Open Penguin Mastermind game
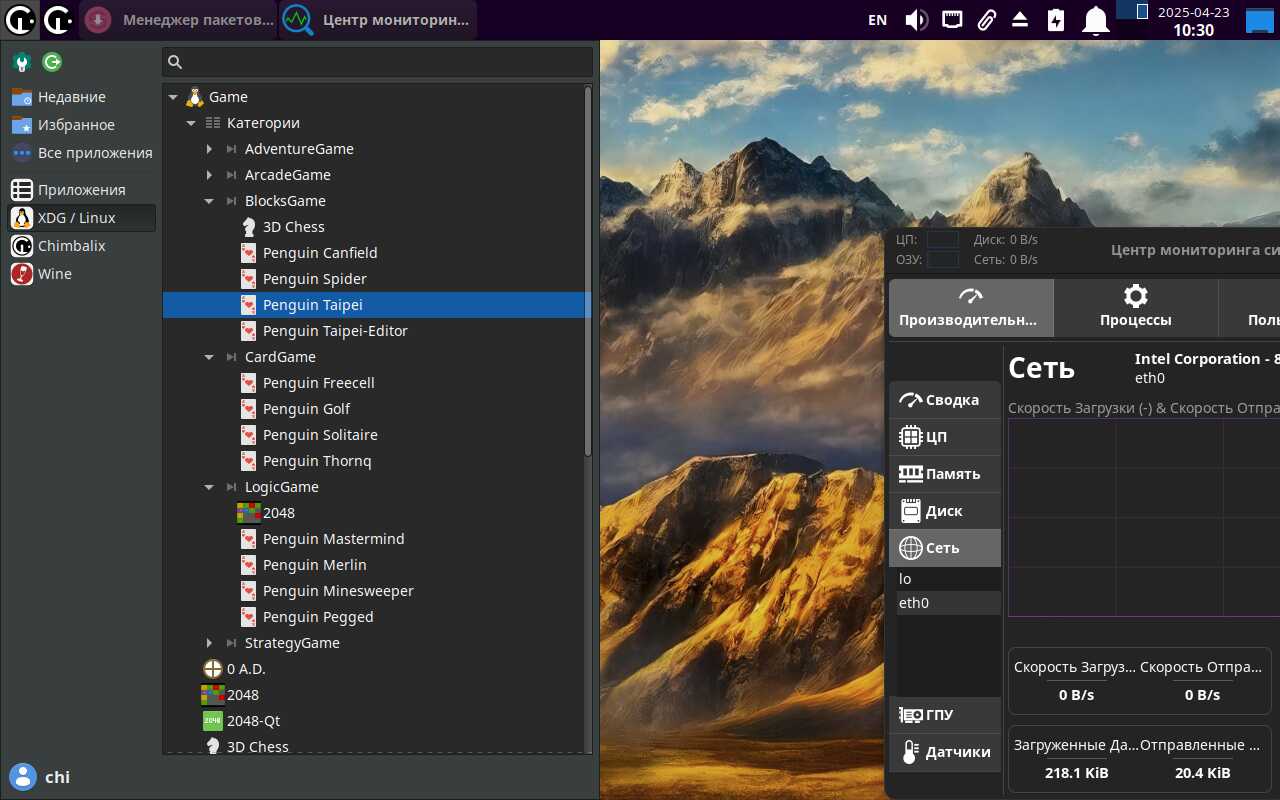Image resolution: width=1280 pixels, height=800 pixels. tap(333, 539)
